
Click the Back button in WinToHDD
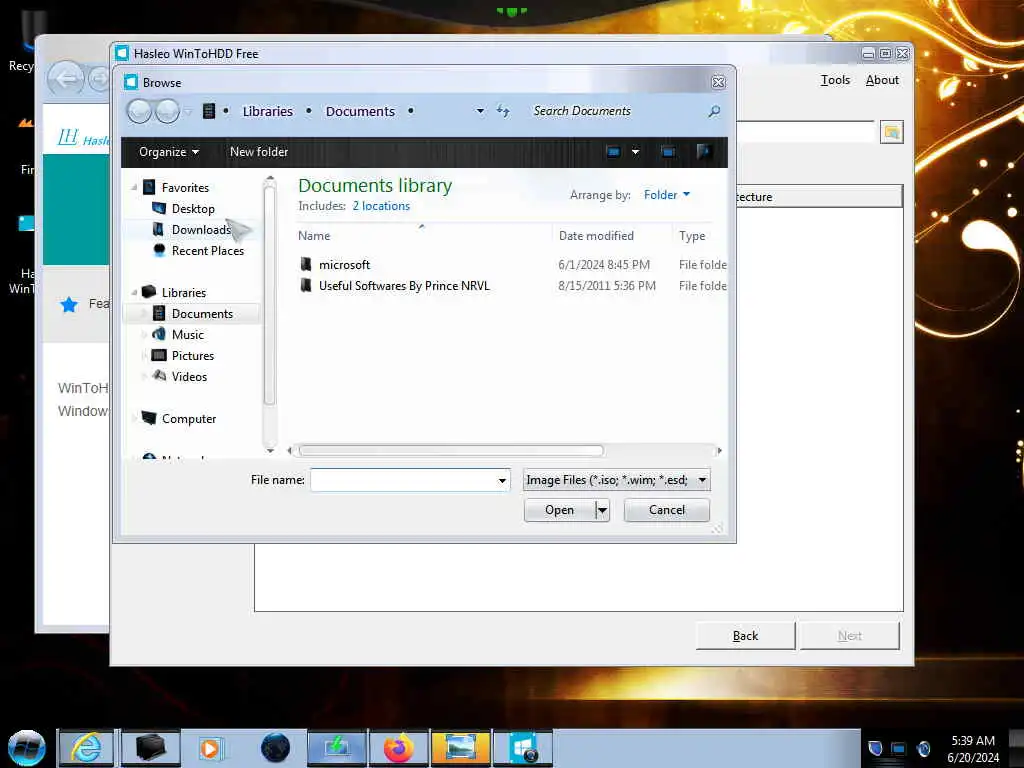[x=745, y=635]
